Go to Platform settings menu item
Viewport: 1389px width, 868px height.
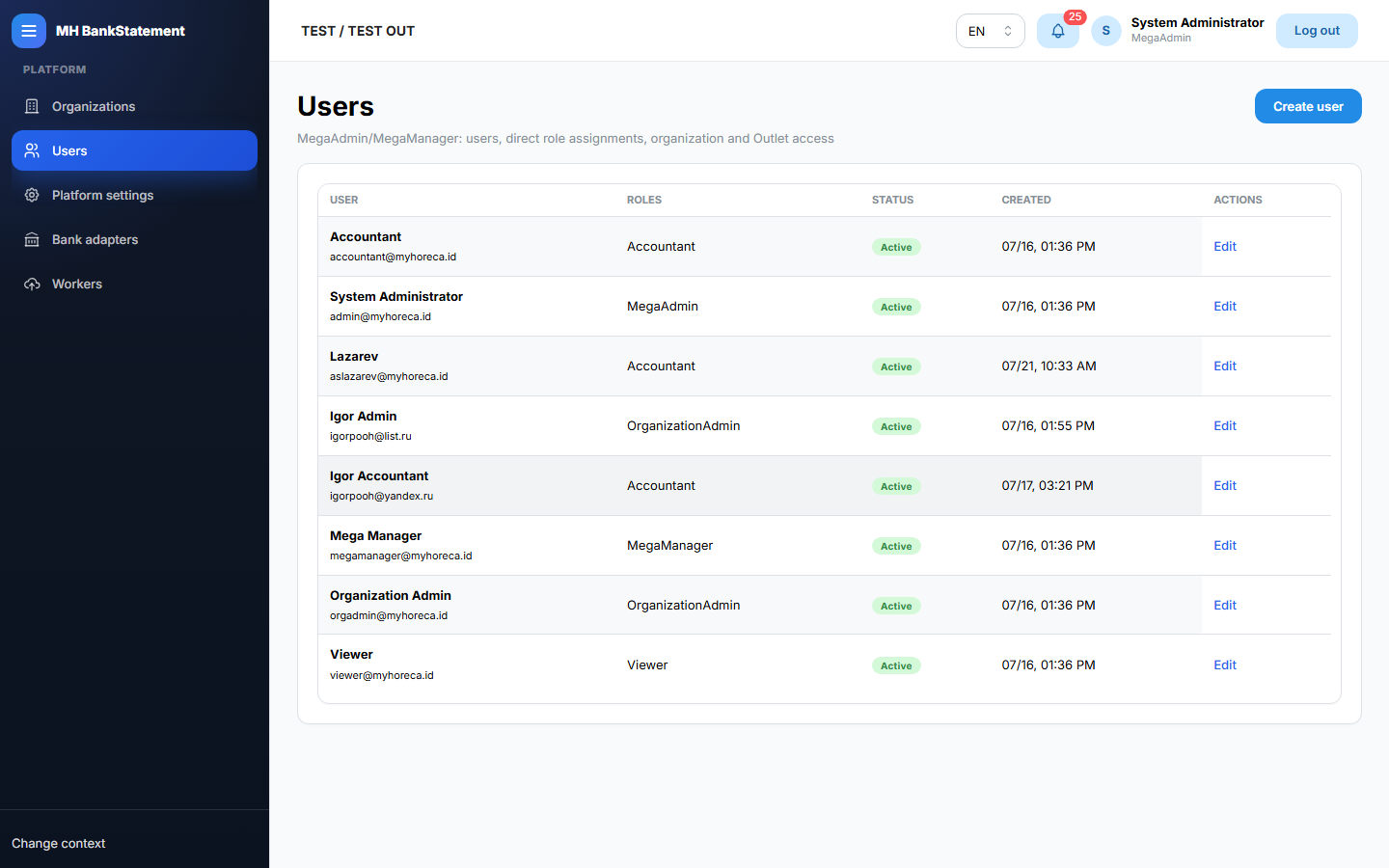(134, 195)
